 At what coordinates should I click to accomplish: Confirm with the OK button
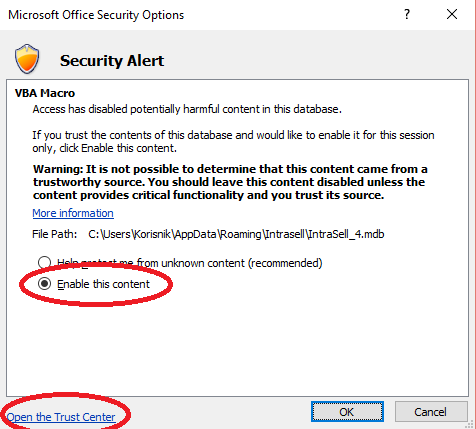pos(347,412)
